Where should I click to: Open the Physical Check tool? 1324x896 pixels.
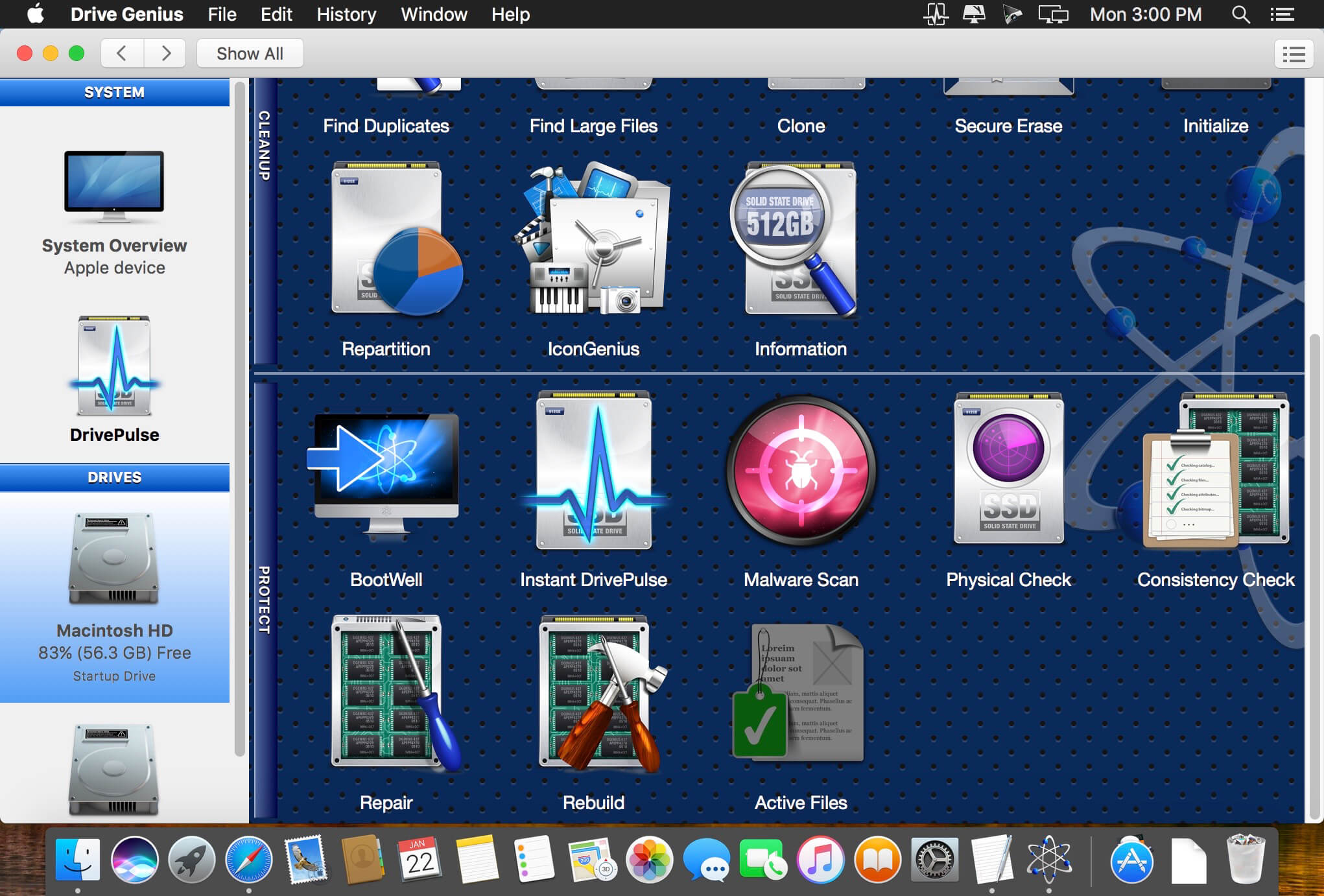[1008, 491]
